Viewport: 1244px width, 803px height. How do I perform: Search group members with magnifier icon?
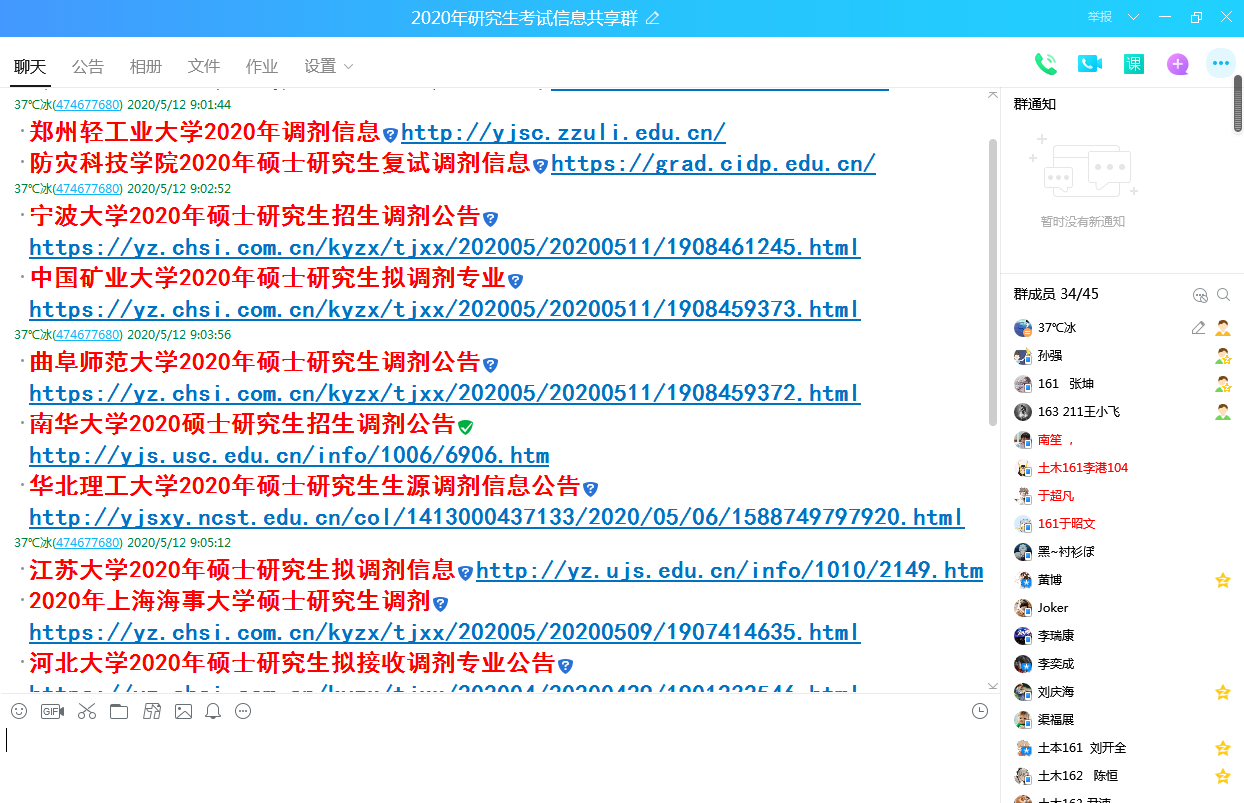click(x=1223, y=295)
